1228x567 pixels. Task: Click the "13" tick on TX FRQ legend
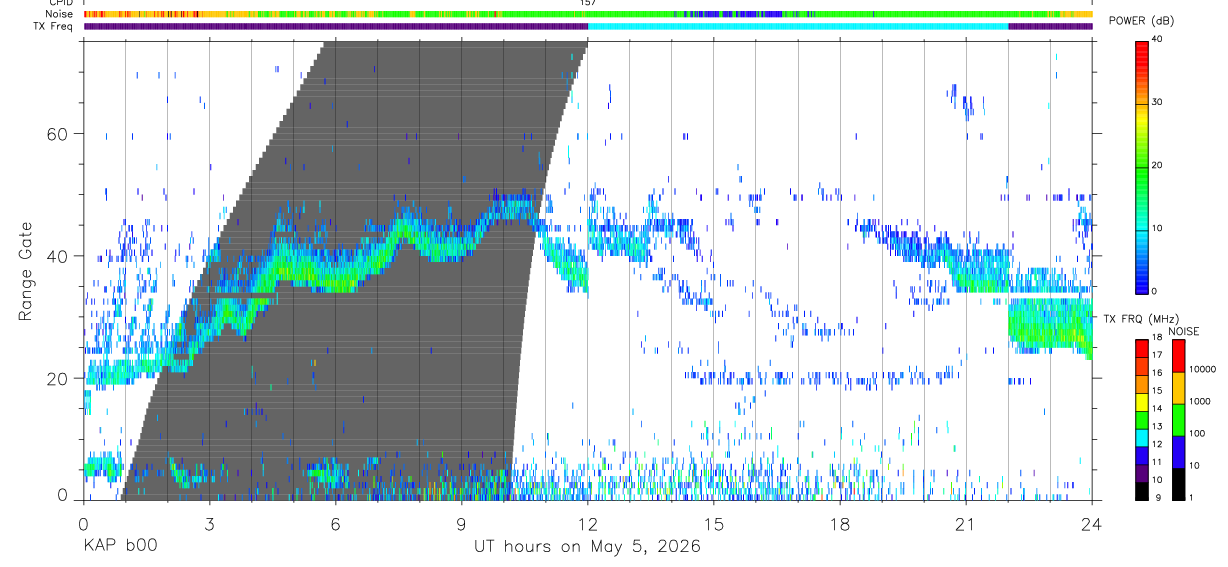click(1158, 427)
